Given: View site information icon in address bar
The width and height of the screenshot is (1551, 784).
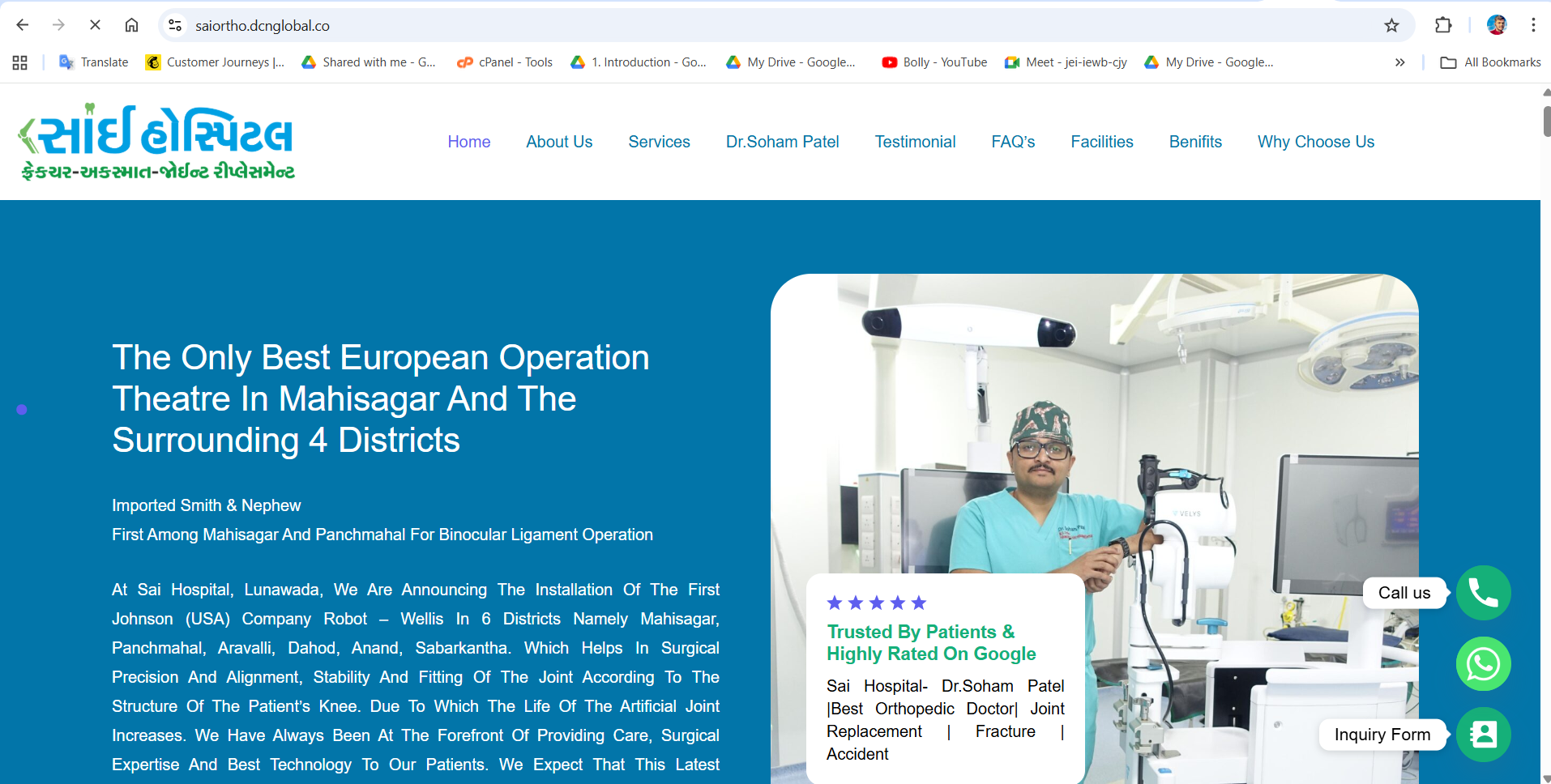Looking at the screenshot, I should pos(175,26).
